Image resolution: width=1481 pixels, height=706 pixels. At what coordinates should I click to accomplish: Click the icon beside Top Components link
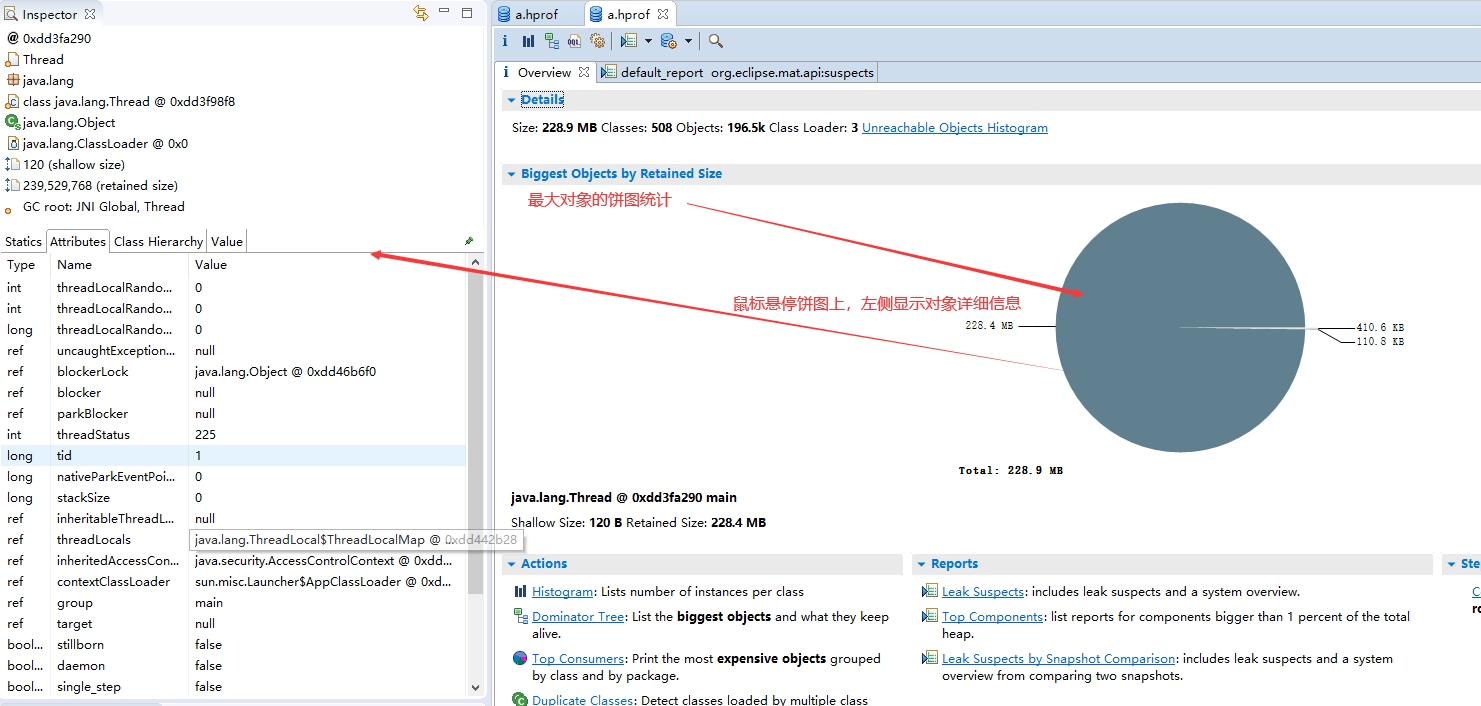pos(931,617)
